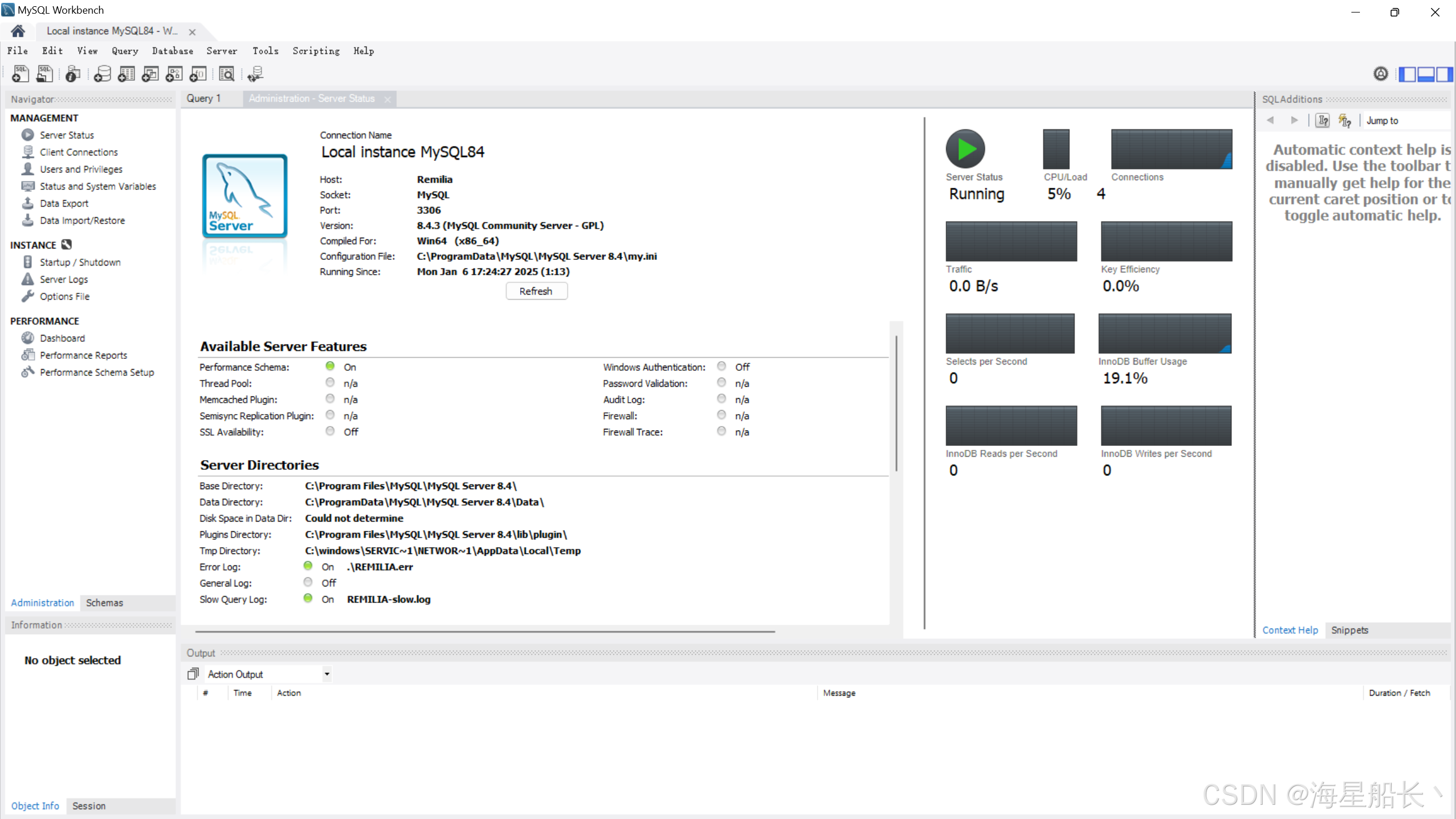Image resolution: width=1456 pixels, height=819 pixels.
Task: Create a new function toolbar icon
Action: point(198,74)
